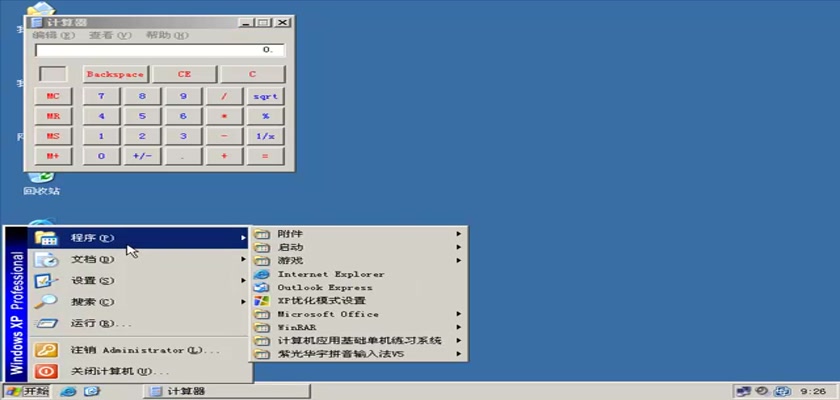Click digit 1 on the calculator
Screen dimensions: 840x400
[x=101, y=136]
